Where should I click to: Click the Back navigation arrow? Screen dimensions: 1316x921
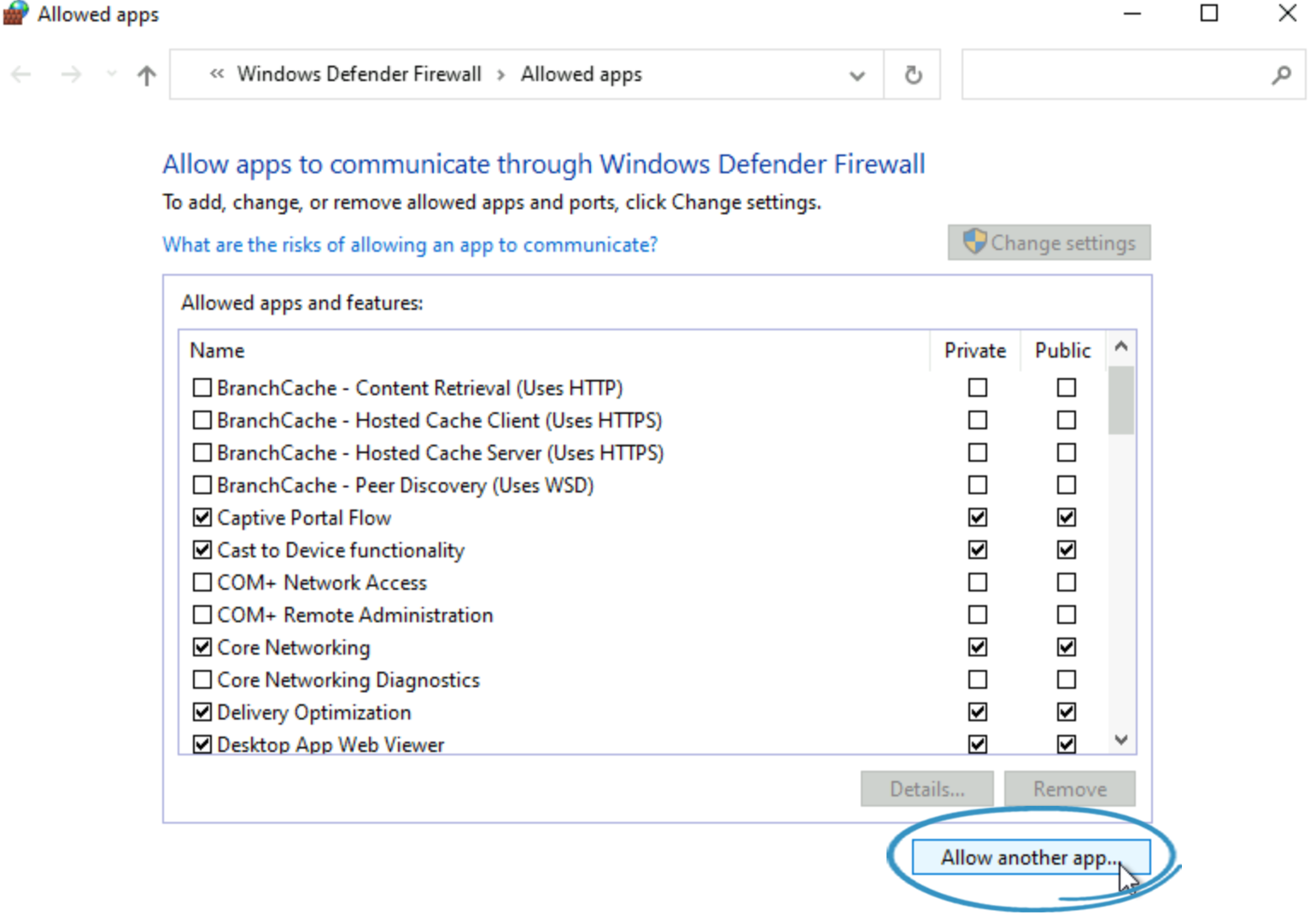pyautogui.click(x=21, y=75)
